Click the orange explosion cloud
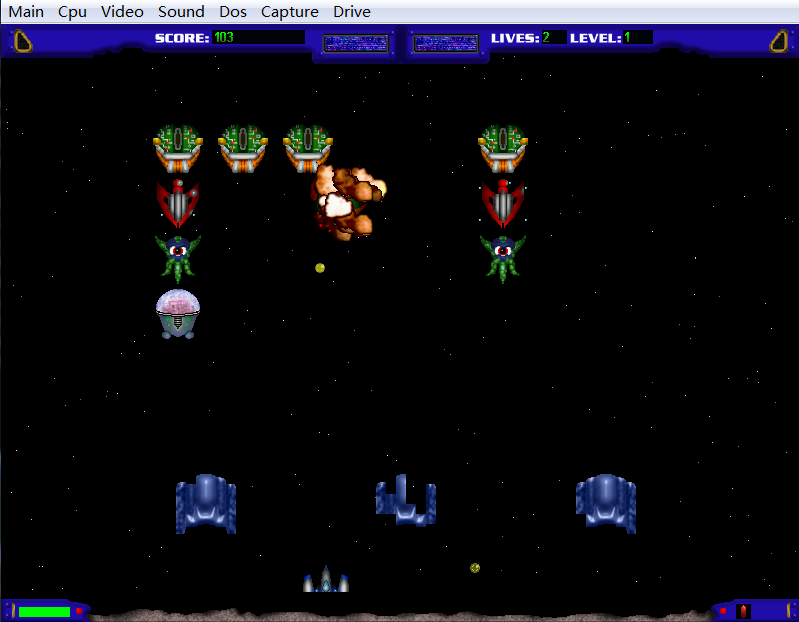This screenshot has height=622, width=799. (x=348, y=202)
